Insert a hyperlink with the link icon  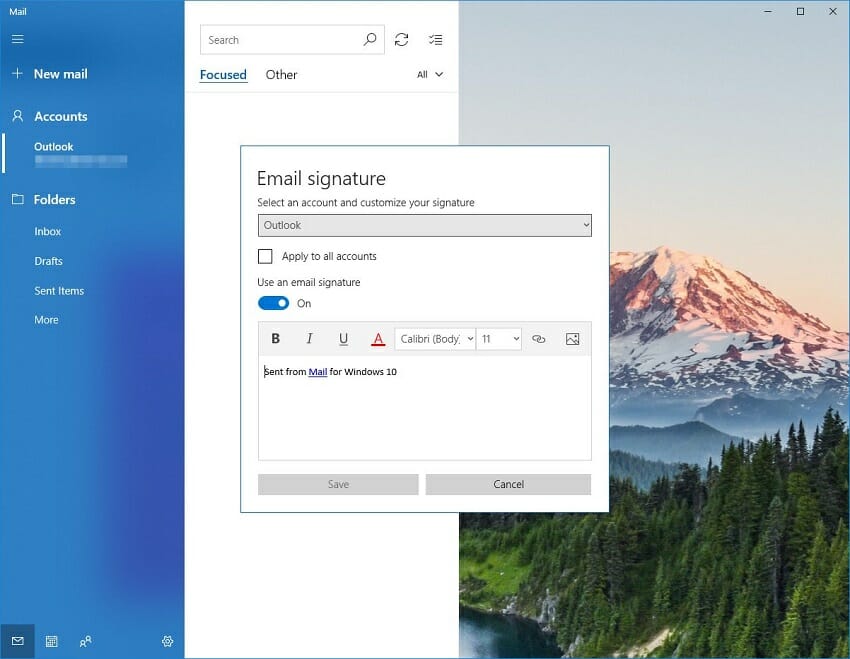pyautogui.click(x=538, y=339)
